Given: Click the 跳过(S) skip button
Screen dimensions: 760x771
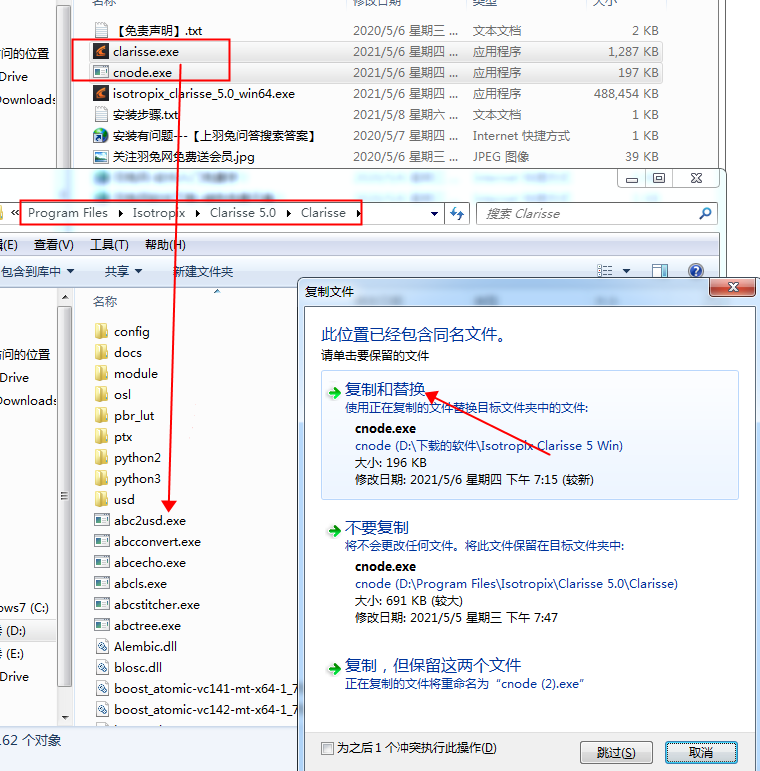Looking at the screenshot, I should click(615, 752).
